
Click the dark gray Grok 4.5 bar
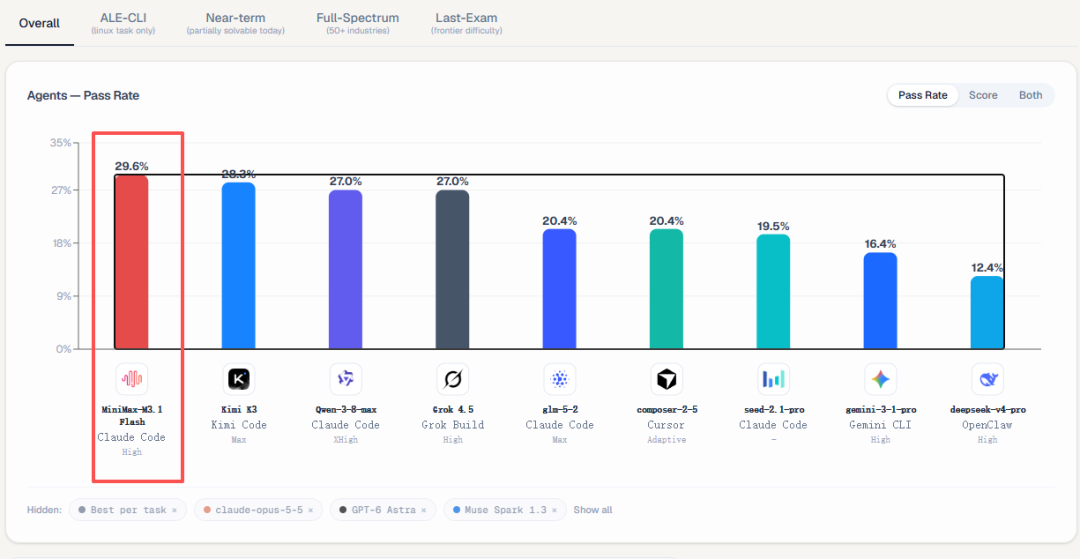pos(453,269)
